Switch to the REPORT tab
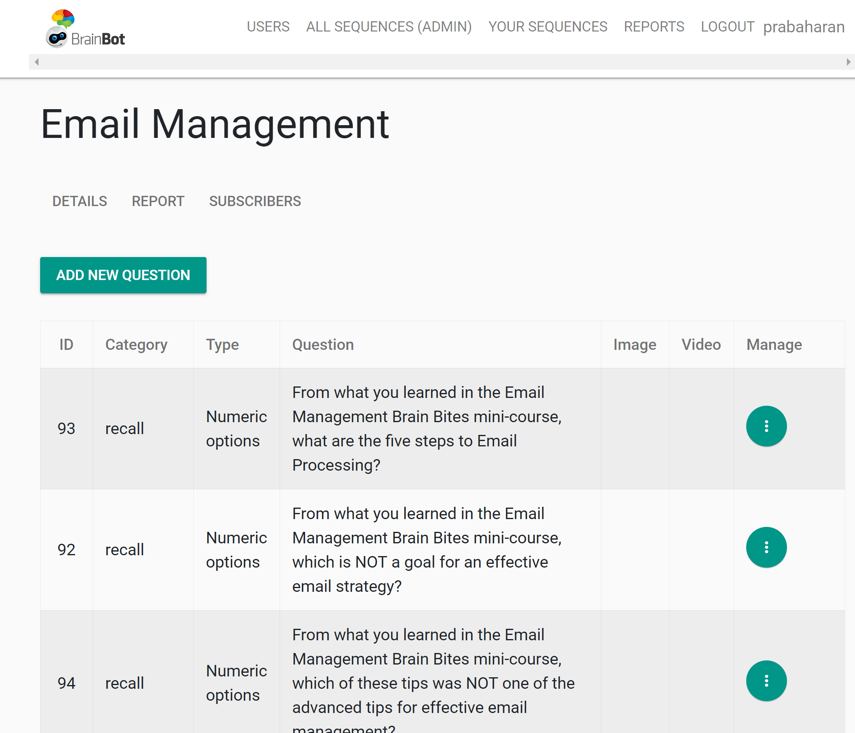The image size is (855, 733). pyautogui.click(x=158, y=201)
